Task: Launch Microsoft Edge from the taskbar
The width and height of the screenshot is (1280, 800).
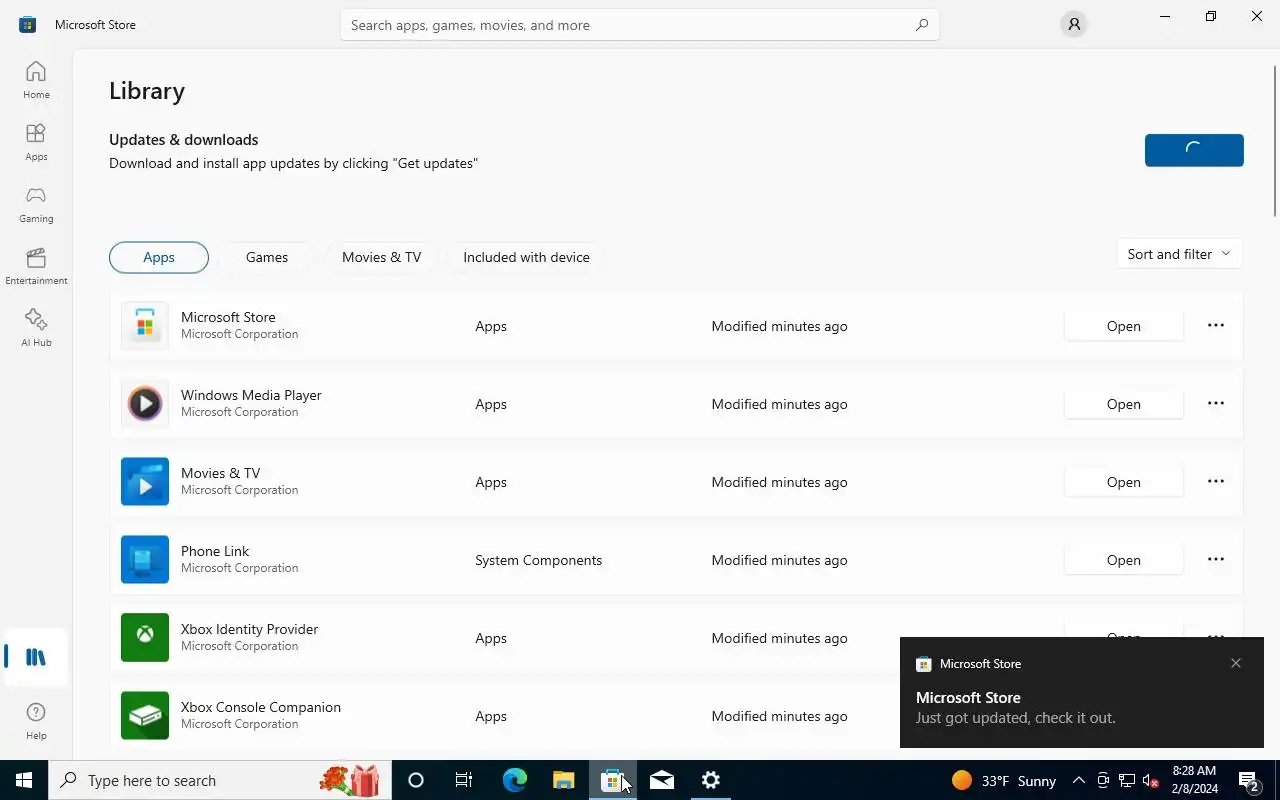Action: (x=514, y=780)
